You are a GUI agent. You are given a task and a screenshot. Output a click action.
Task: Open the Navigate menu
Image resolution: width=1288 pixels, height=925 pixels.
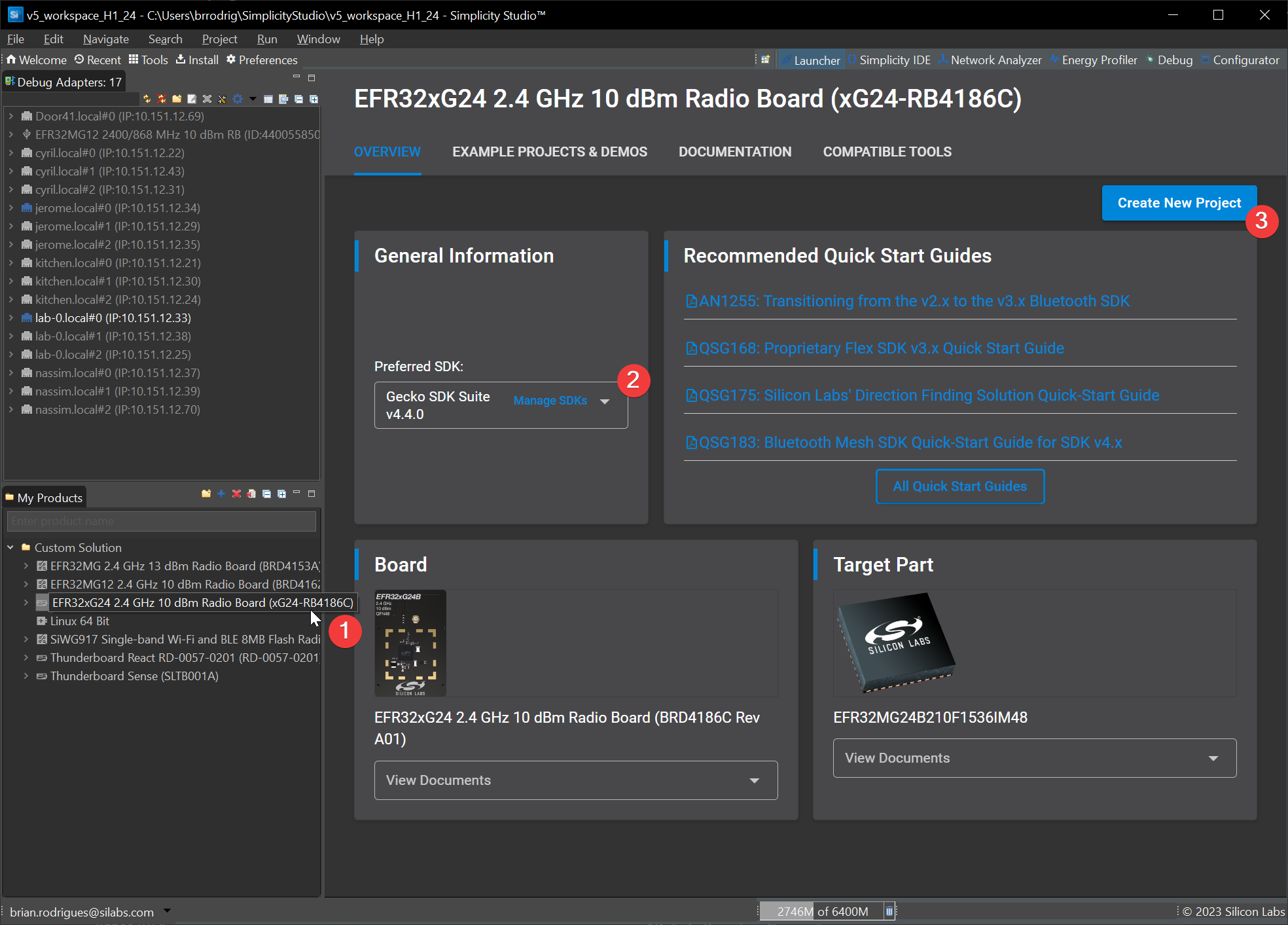tap(106, 39)
